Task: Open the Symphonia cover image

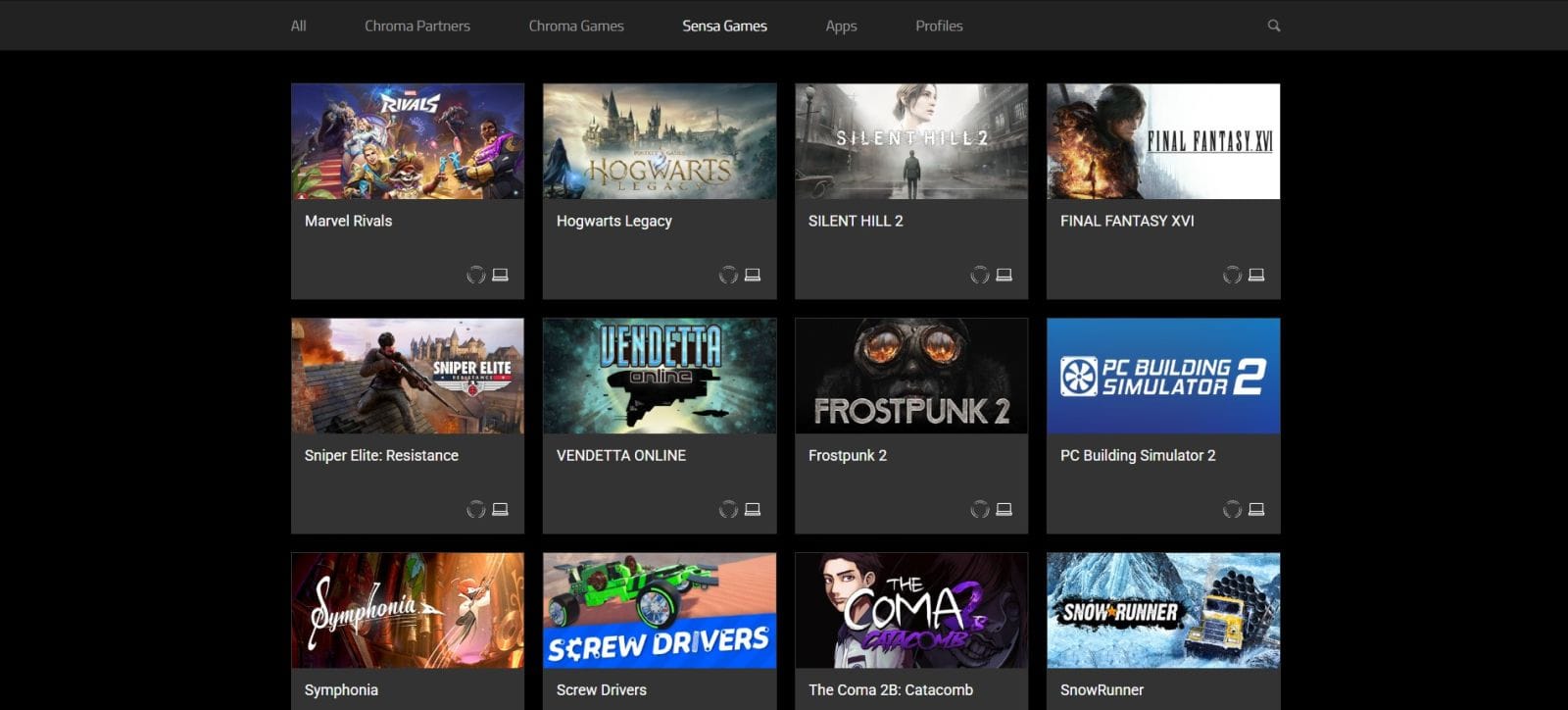Action: [408, 610]
